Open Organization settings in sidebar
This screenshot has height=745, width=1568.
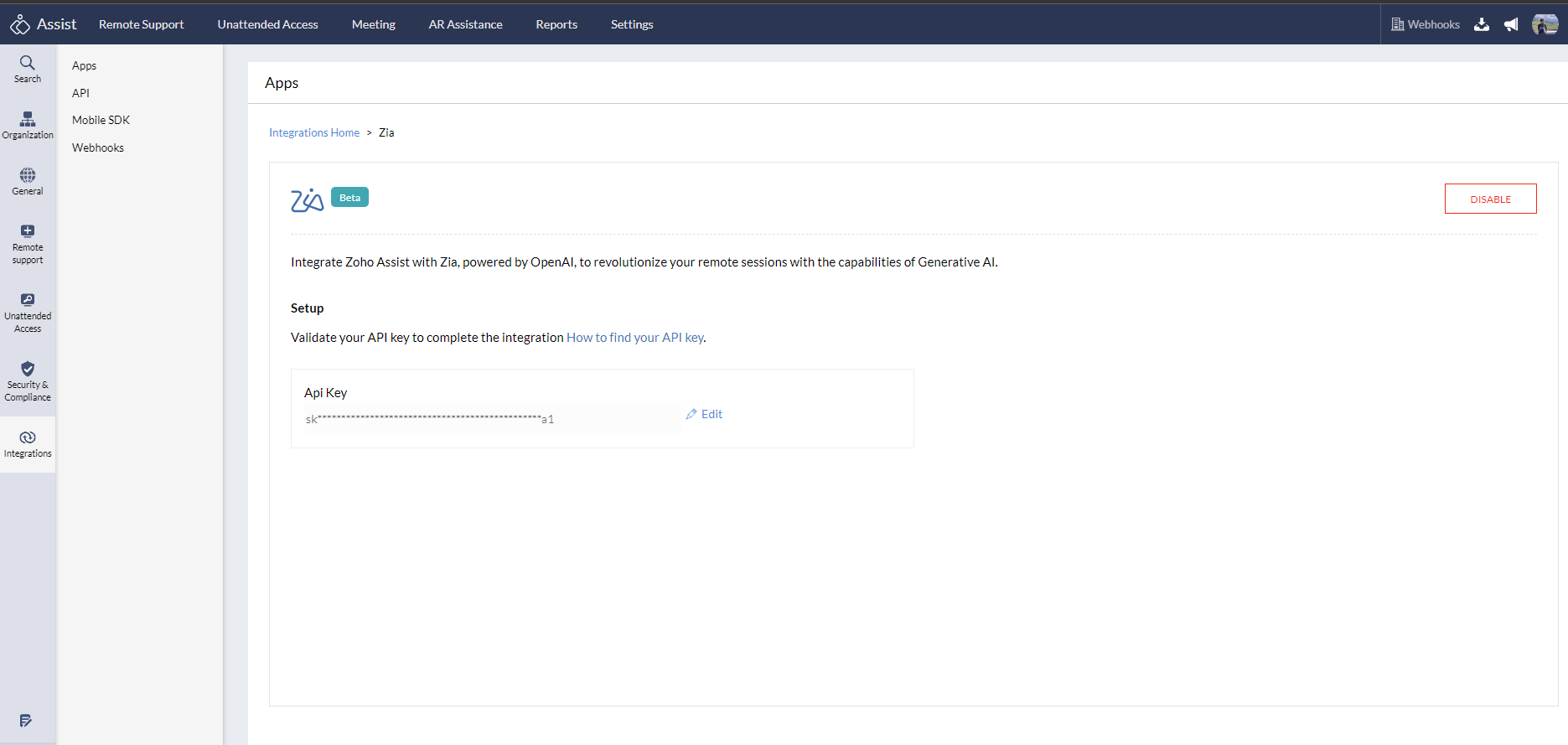click(28, 125)
